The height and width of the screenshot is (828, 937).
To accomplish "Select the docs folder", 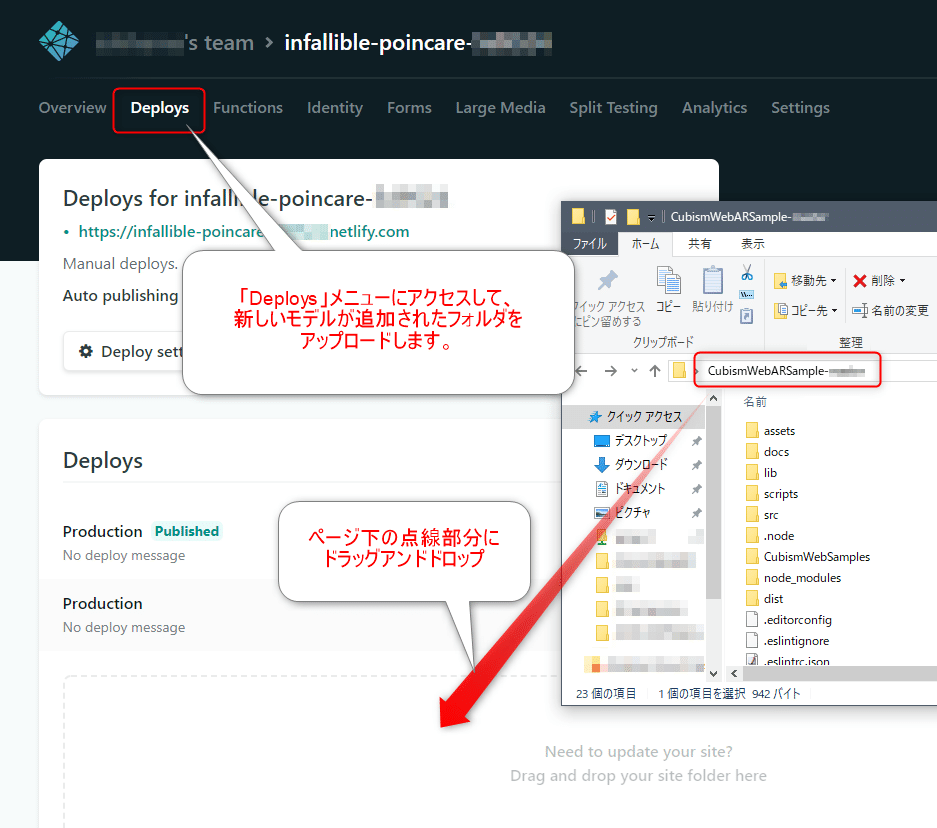I will coord(768,452).
